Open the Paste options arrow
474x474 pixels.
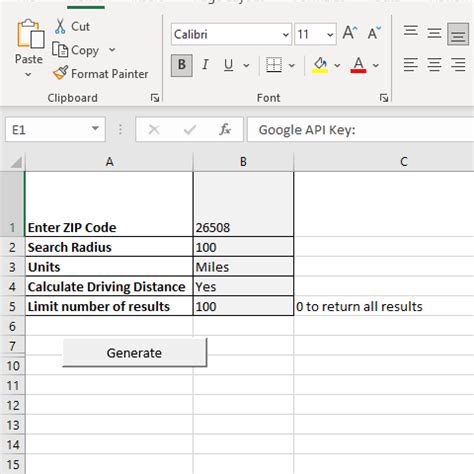28,75
